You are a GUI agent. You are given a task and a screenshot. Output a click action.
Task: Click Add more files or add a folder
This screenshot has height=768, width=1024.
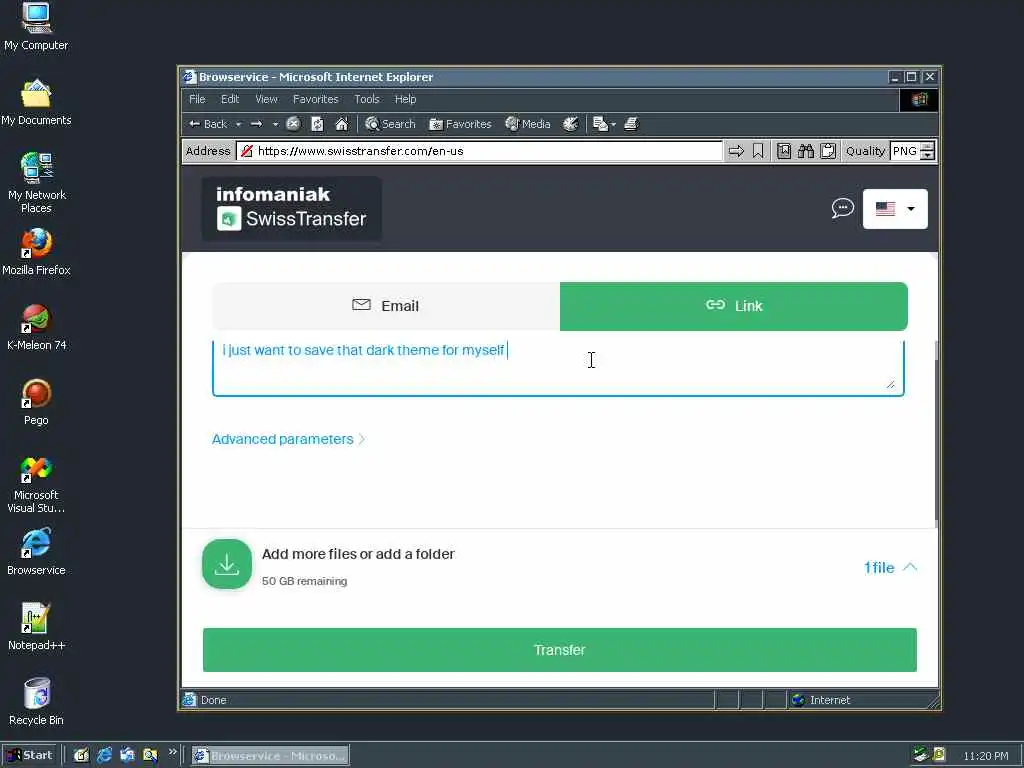[359, 554]
